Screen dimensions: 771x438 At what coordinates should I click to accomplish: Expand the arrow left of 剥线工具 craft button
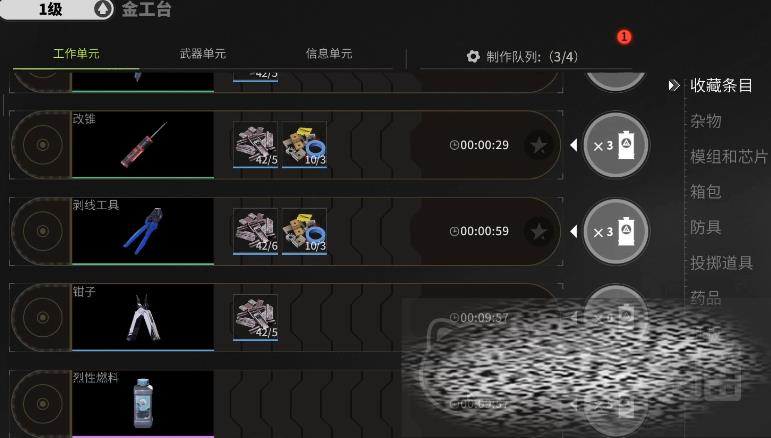(573, 231)
